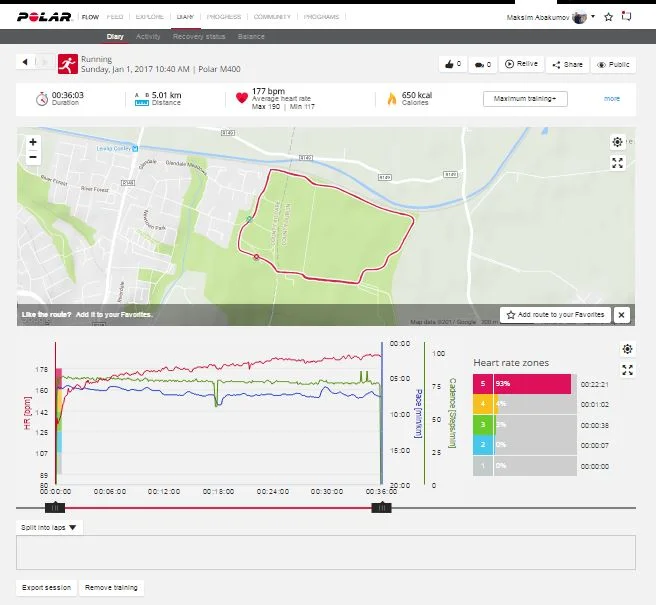The width and height of the screenshot is (656, 605).
Task: Expand the heart rate graph to fullscreen
Action: tap(627, 369)
